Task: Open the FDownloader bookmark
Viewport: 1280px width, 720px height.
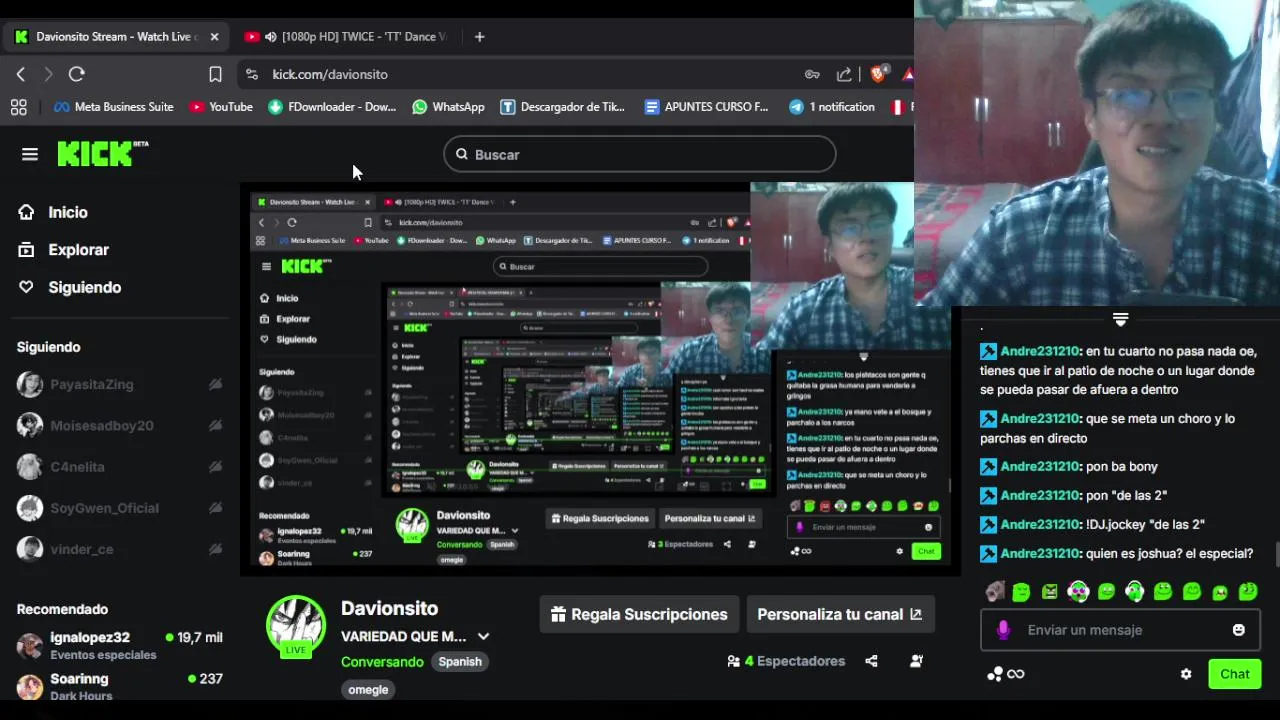Action: [332, 107]
